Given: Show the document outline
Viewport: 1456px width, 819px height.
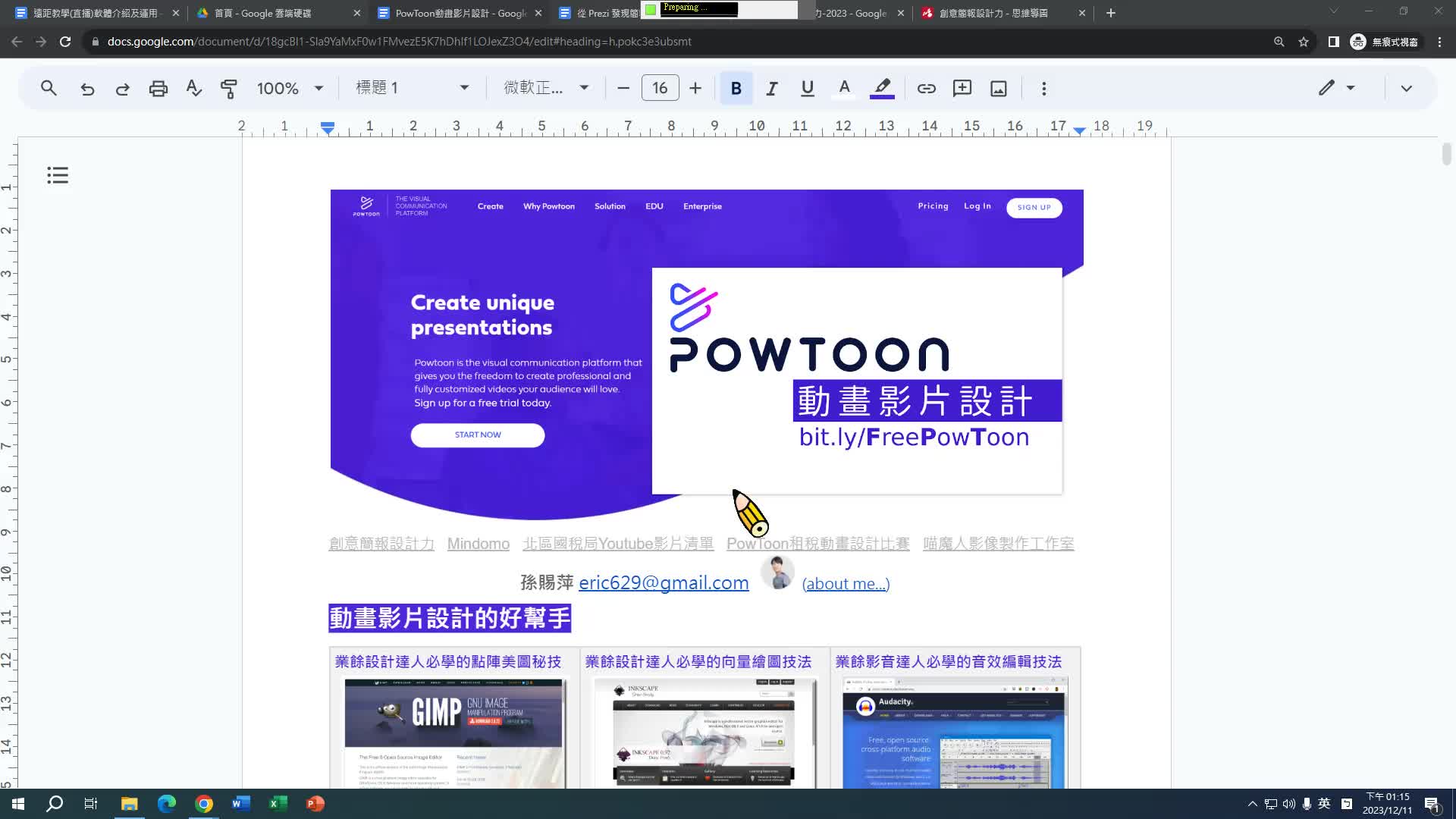Looking at the screenshot, I should pos(58,175).
